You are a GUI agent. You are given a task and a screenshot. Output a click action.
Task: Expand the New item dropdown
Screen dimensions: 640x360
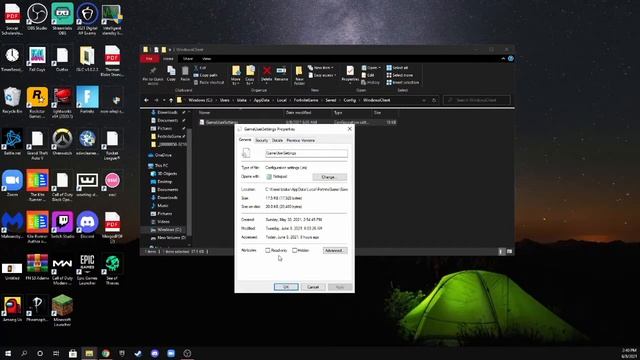[321, 68]
